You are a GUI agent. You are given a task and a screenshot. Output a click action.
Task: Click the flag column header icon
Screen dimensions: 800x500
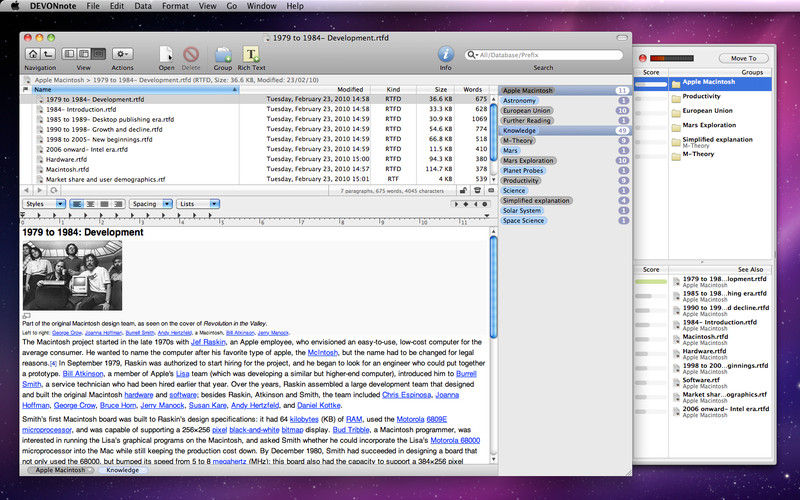click(x=26, y=90)
